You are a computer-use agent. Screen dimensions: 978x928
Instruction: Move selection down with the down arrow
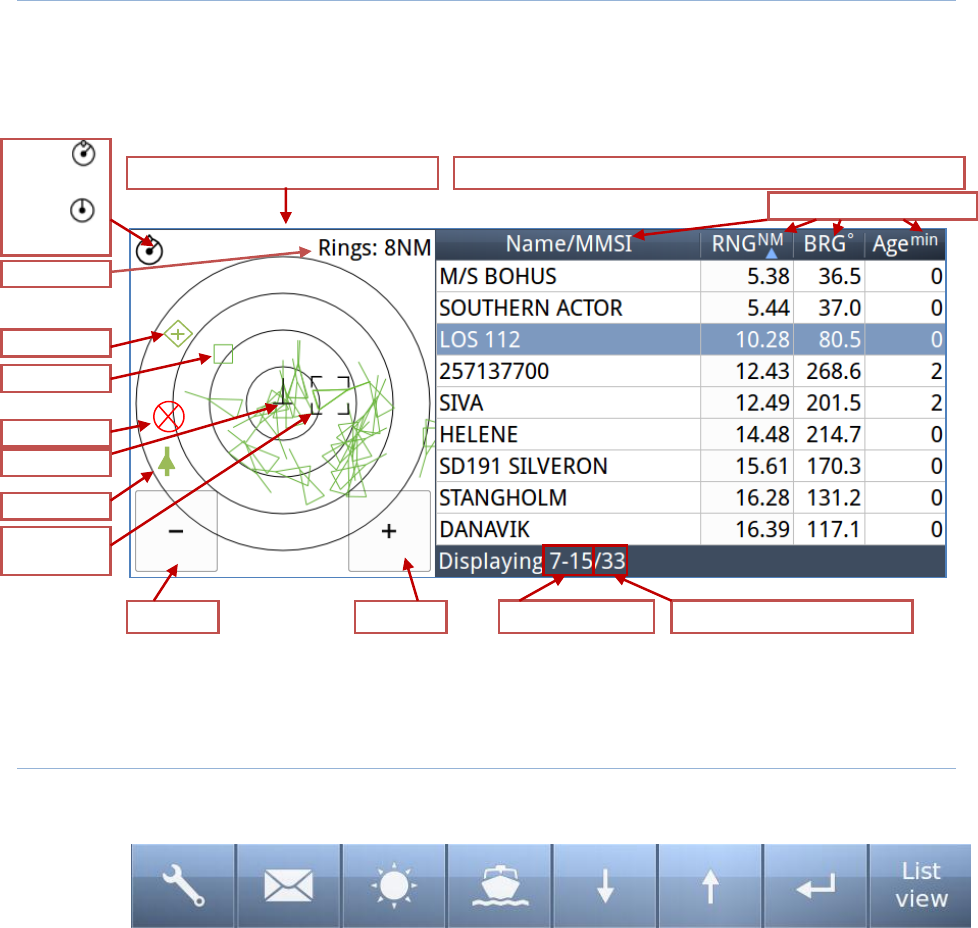click(x=605, y=886)
